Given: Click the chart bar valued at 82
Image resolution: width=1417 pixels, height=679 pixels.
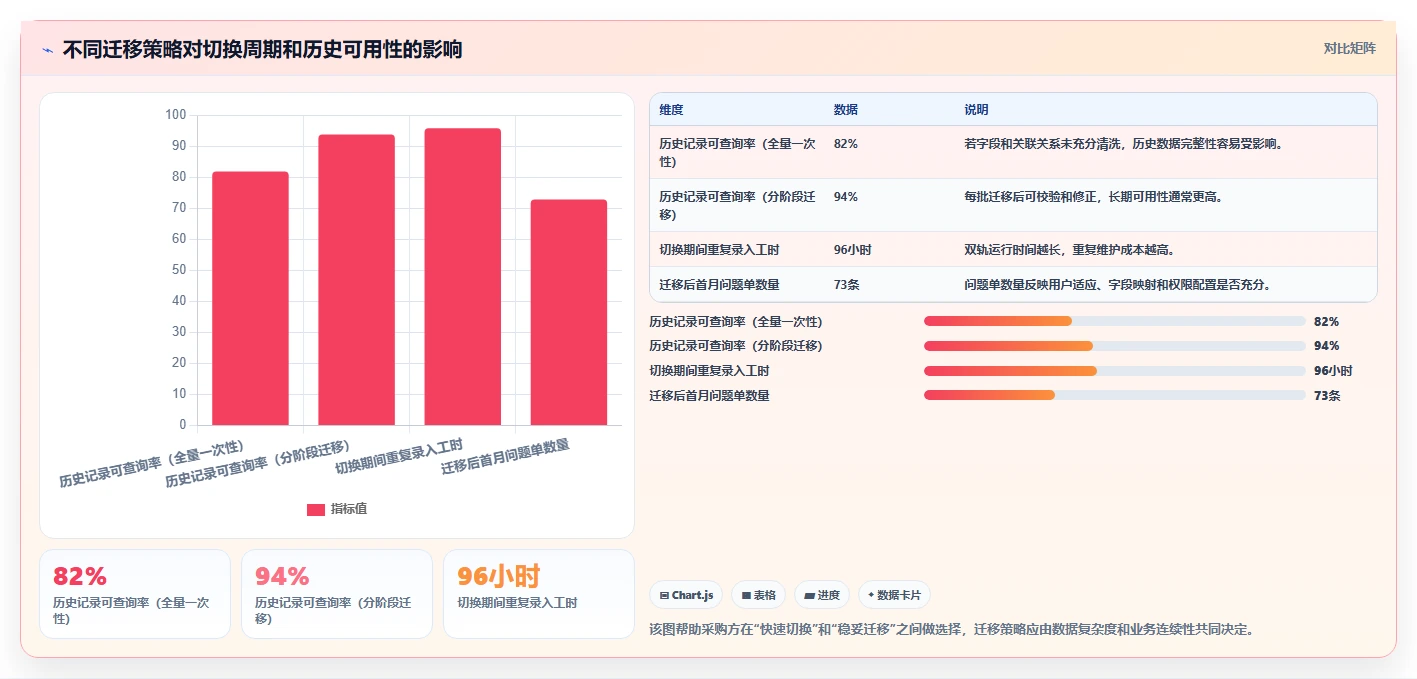Looking at the screenshot, I should [x=250, y=298].
